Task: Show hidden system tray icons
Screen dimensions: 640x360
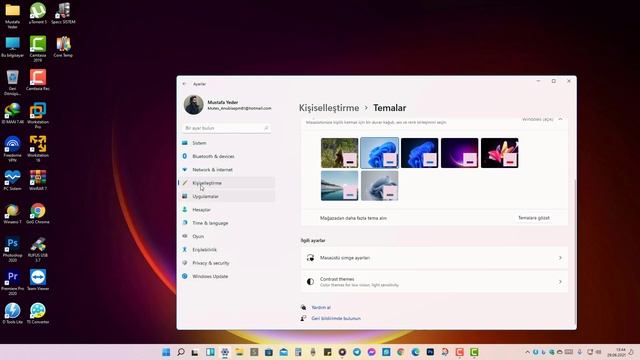Action: 527,352
